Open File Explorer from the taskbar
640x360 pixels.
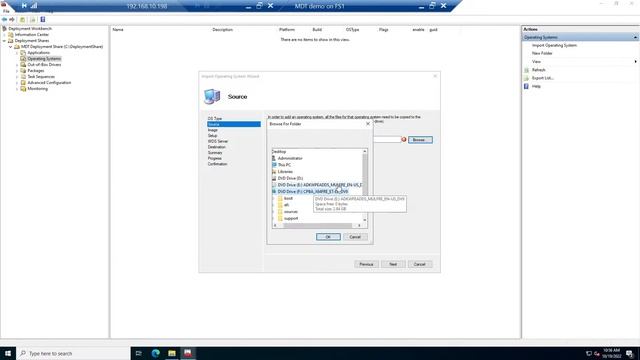(172, 353)
